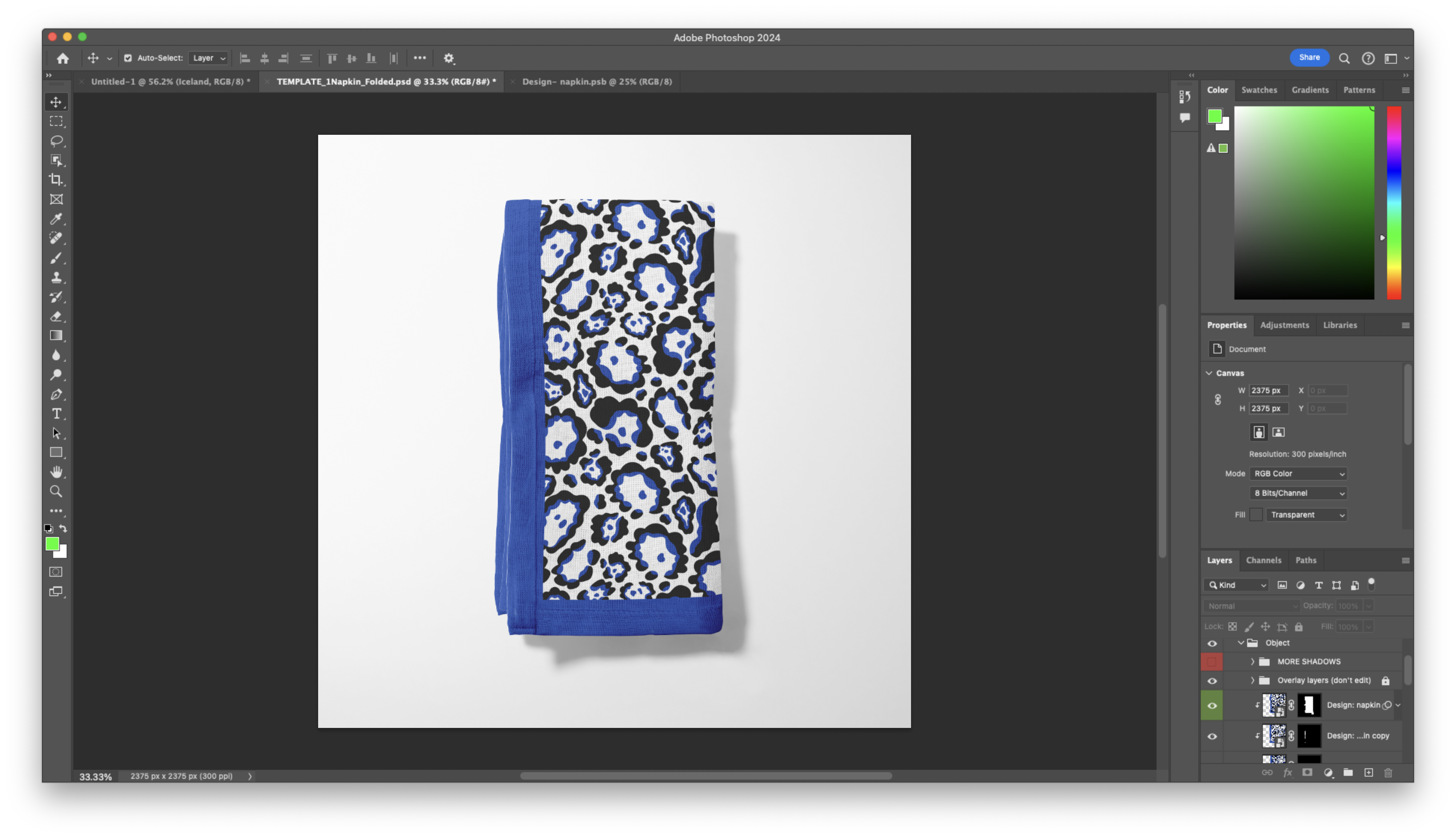Viewport: 1456px width, 838px height.
Task: Select the Pen tool
Action: pyautogui.click(x=56, y=394)
